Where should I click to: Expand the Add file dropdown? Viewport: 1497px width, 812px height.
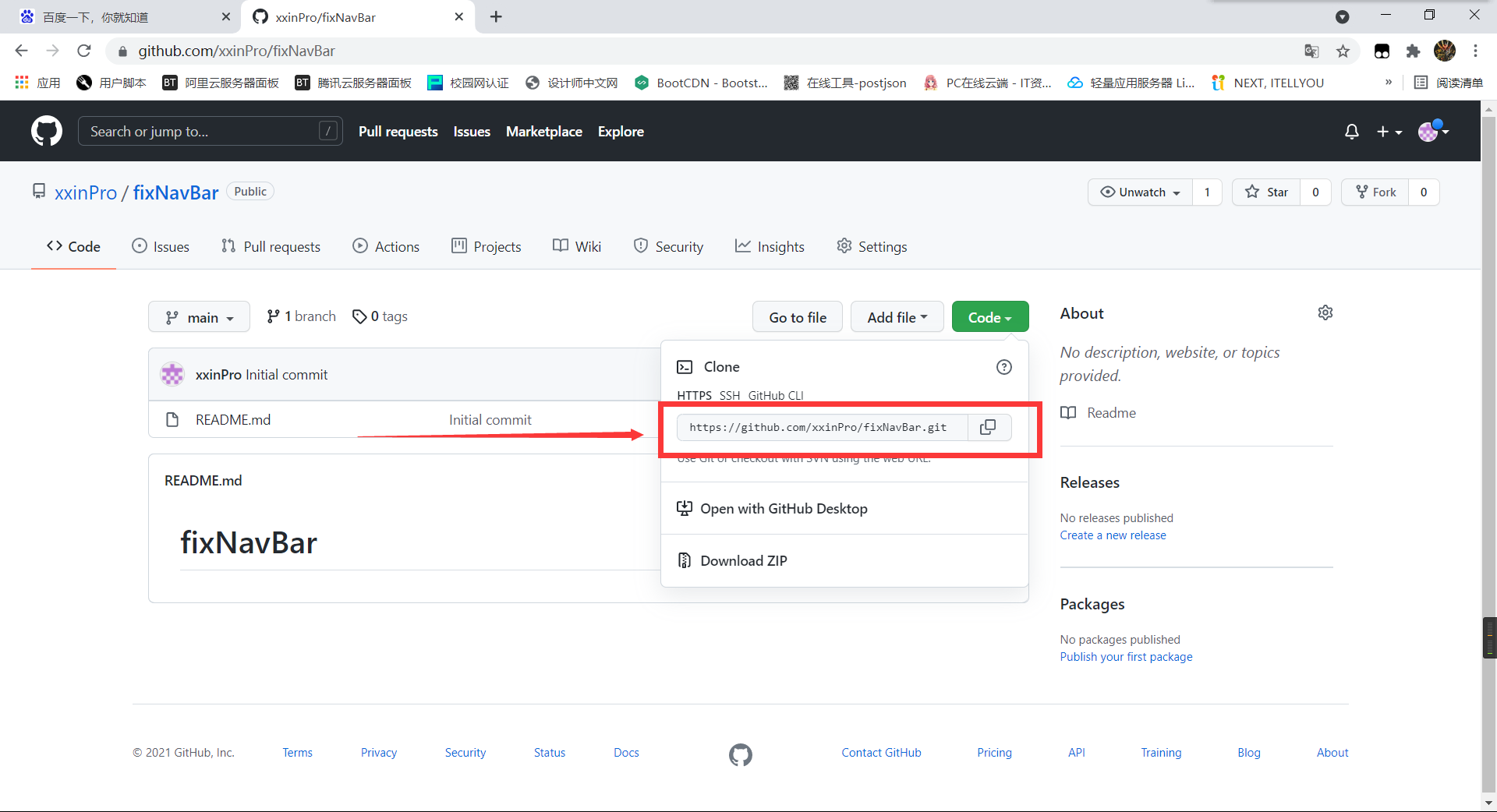point(897,317)
